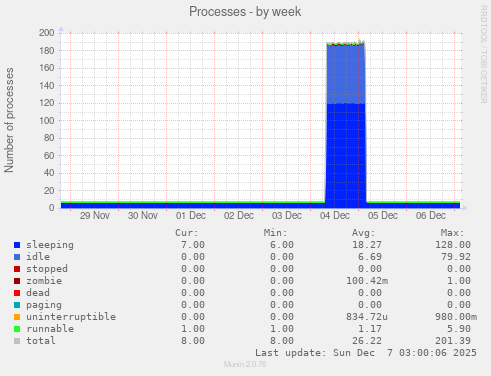Image resolution: width=491 pixels, height=376 pixels.
Task: Click idle max value 79.92
Action: pyautogui.click(x=456, y=257)
